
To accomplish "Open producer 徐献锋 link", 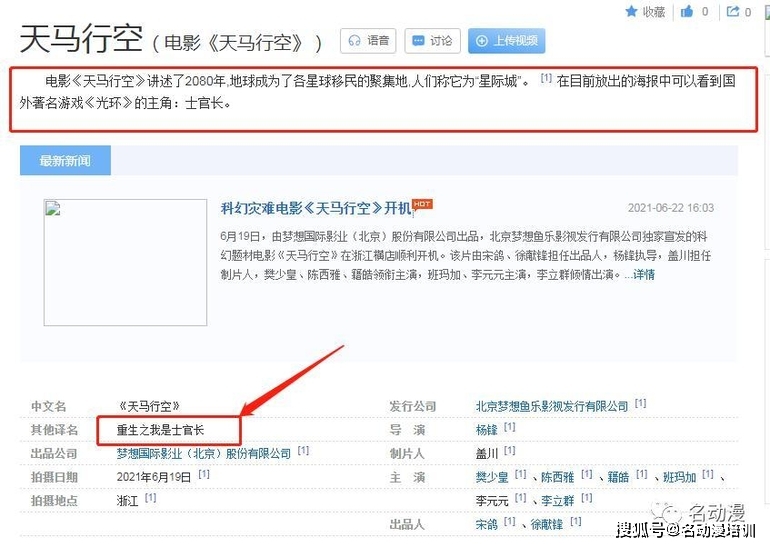I will pyautogui.click(x=547, y=524).
